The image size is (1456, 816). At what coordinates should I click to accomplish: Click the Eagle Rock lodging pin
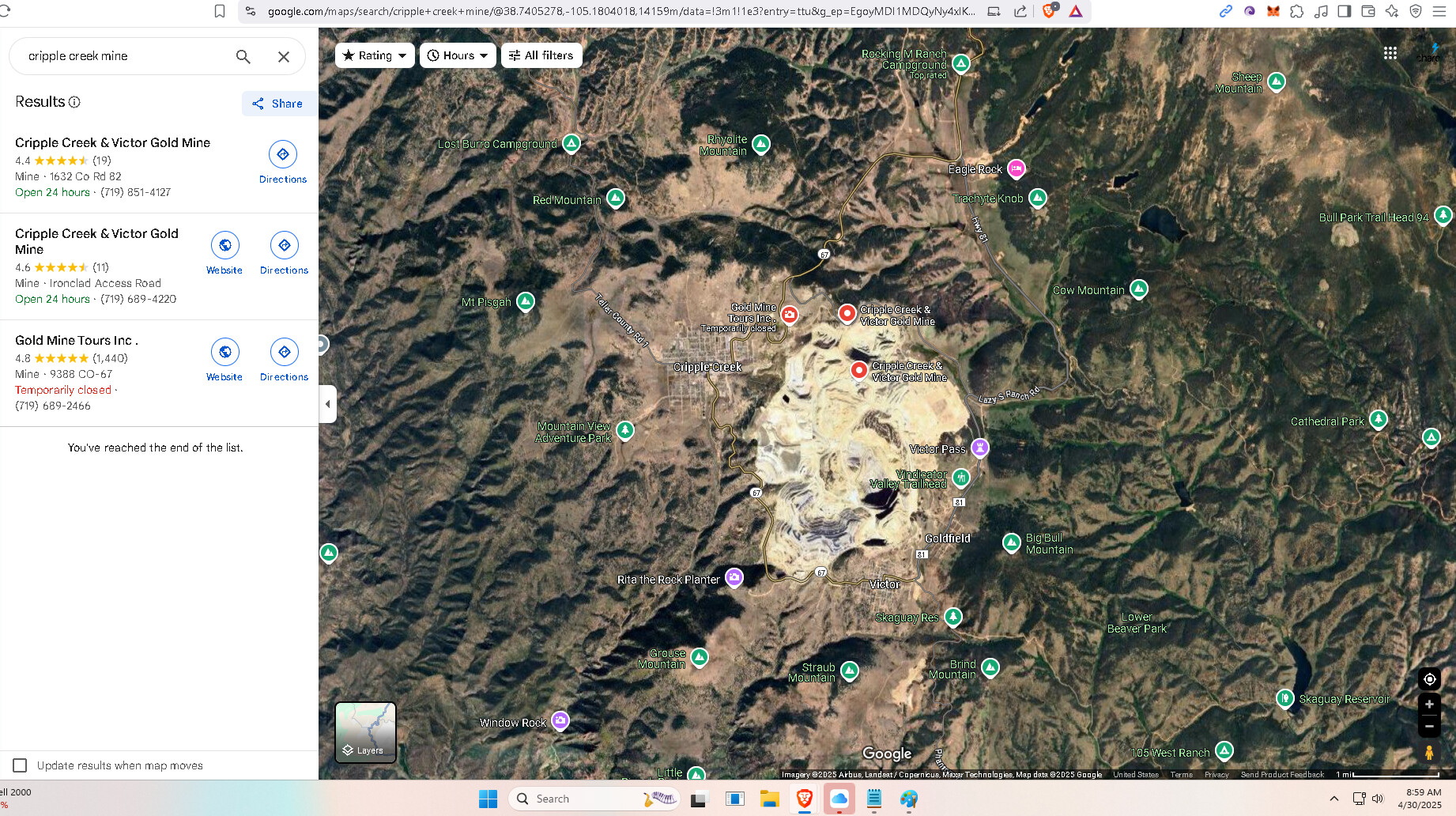tap(1017, 168)
